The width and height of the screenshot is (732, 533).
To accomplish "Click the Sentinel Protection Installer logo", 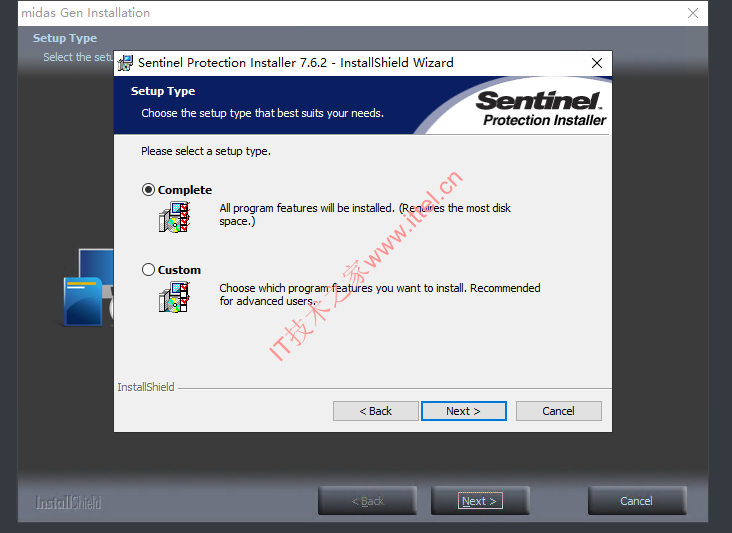I will coord(541,108).
